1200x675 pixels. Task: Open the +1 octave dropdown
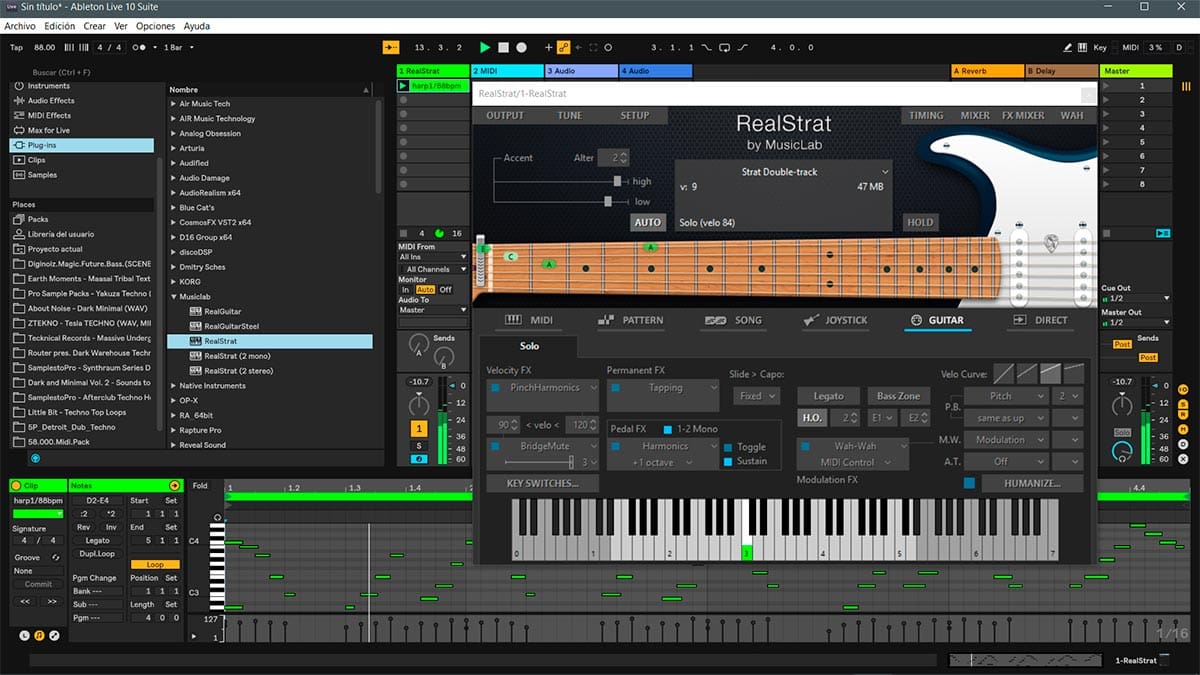(664, 462)
